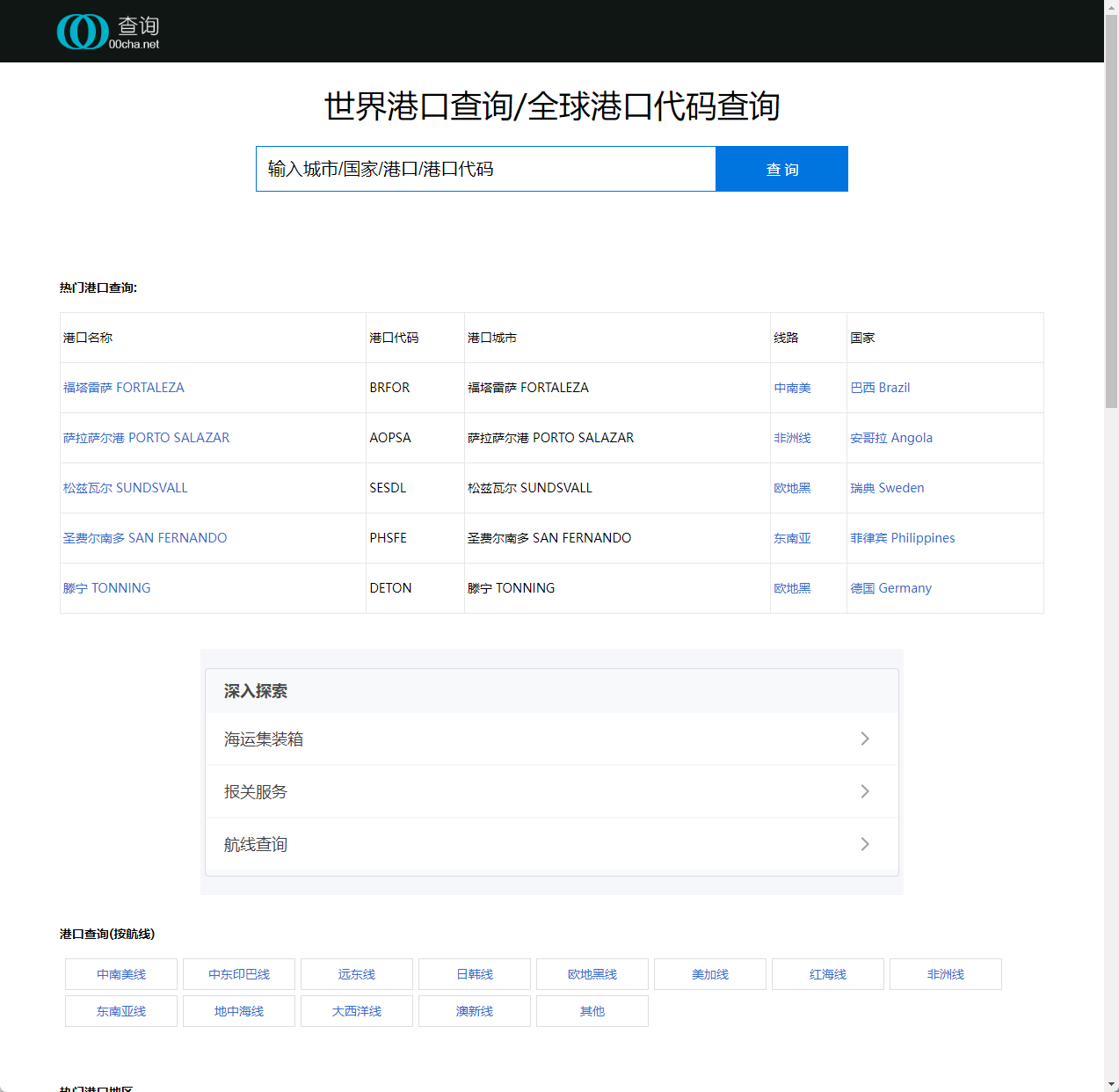Viewport: 1119px width, 1092px height.
Task: Select the 红海线 route button
Action: point(827,973)
